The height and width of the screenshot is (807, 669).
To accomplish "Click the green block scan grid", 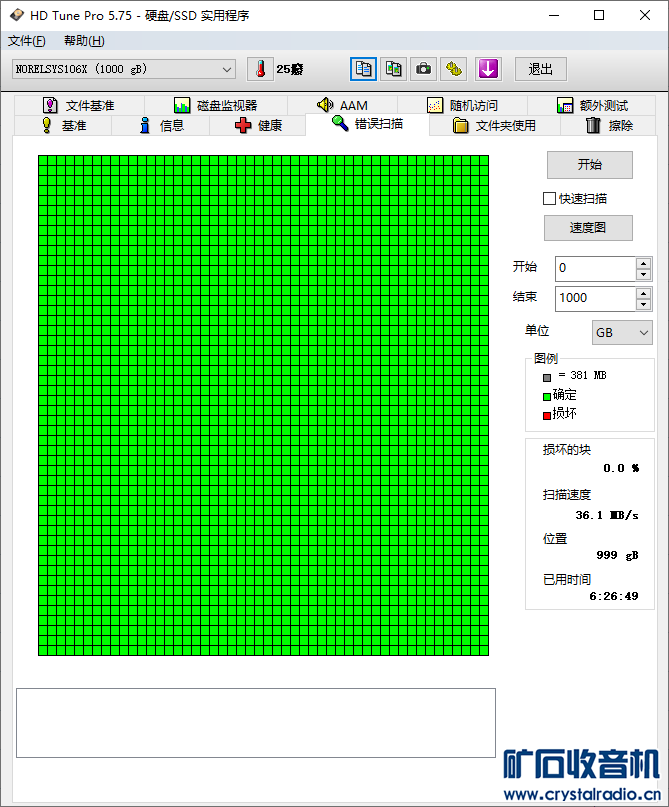I will 263,406.
